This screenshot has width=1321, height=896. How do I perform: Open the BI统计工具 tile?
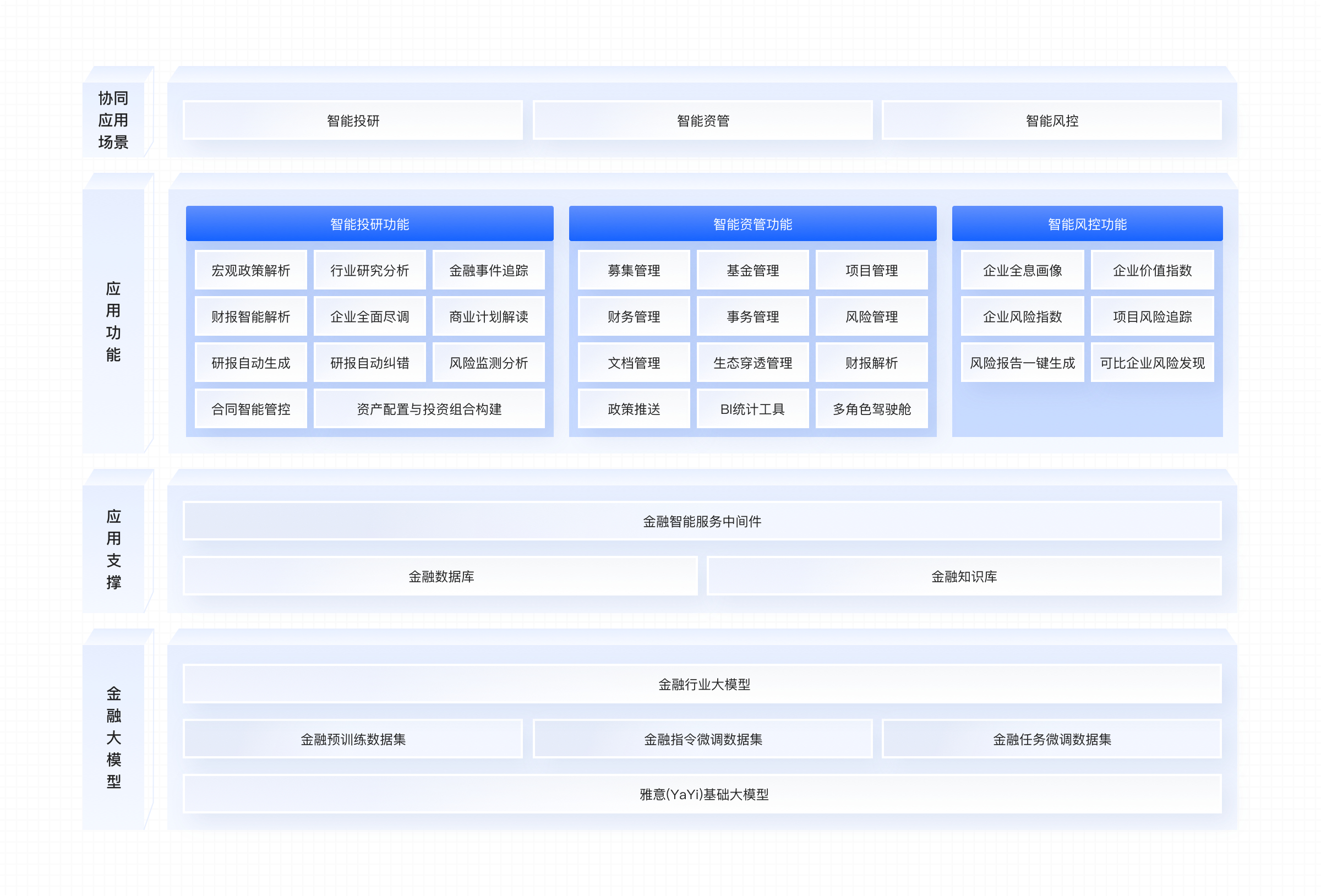752,409
